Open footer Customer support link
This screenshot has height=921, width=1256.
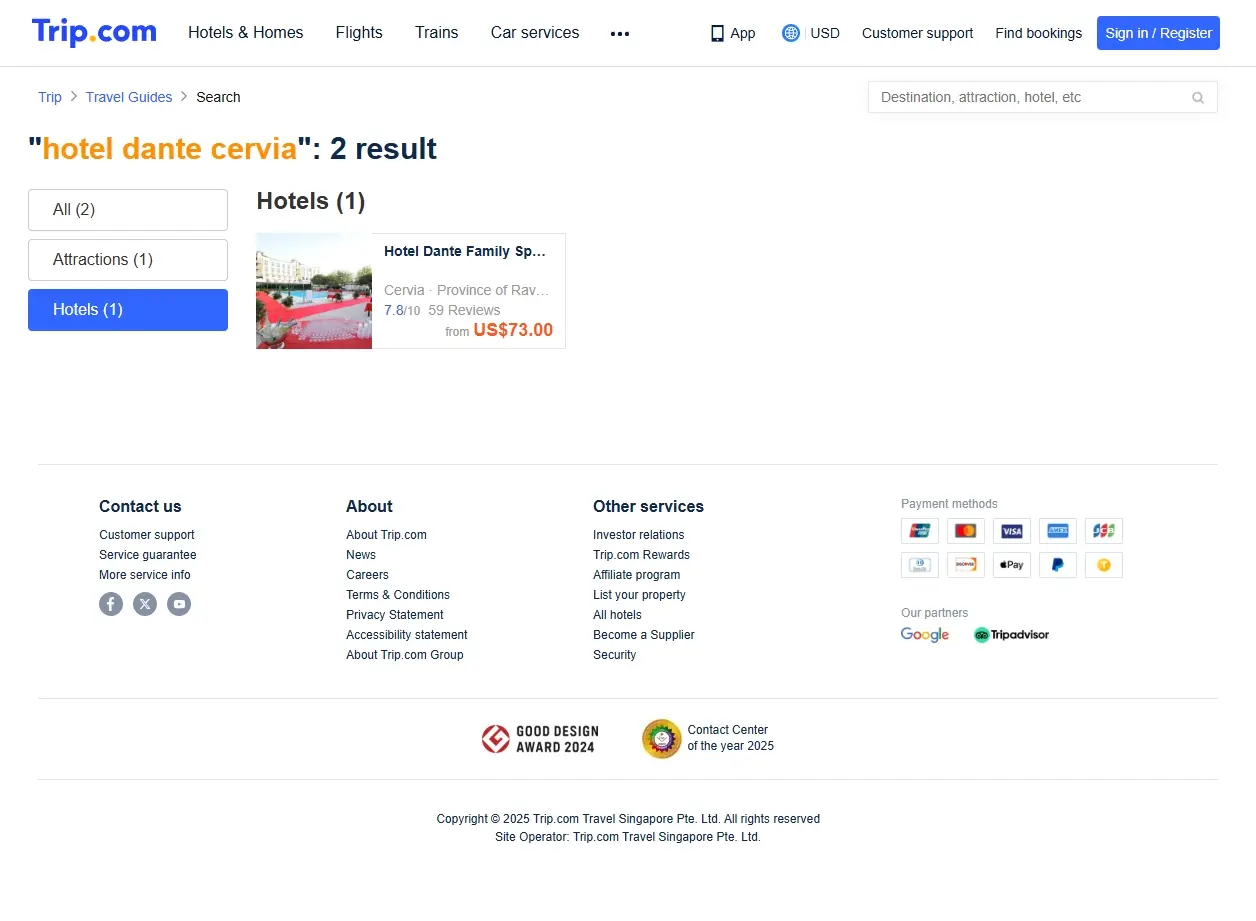147,535
